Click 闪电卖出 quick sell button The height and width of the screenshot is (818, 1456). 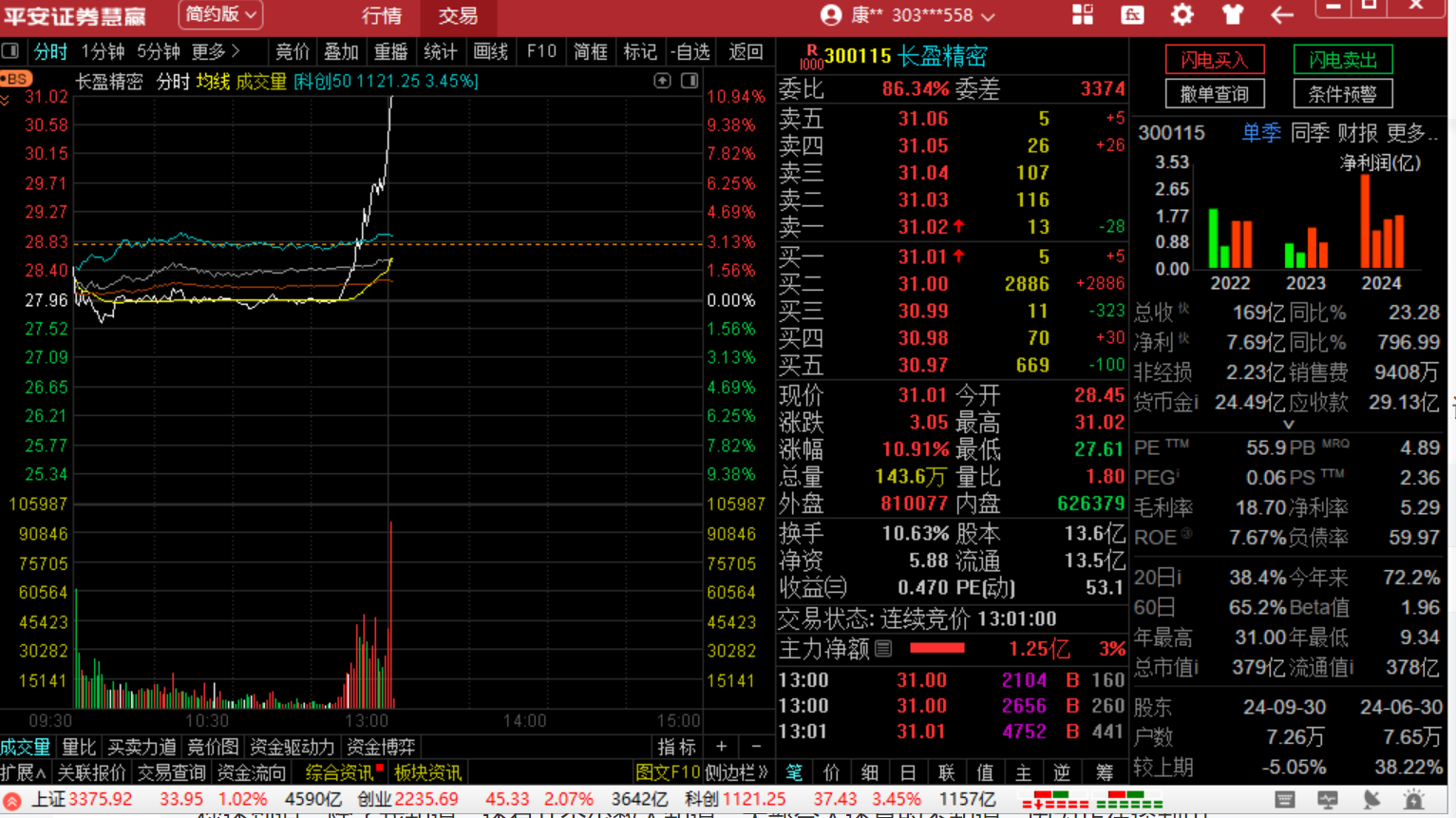point(1343,60)
